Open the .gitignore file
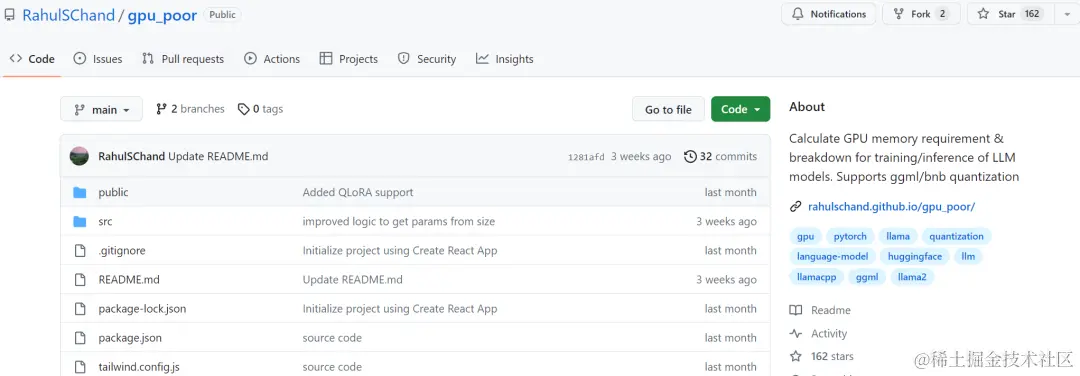1080x376 pixels. 122,251
